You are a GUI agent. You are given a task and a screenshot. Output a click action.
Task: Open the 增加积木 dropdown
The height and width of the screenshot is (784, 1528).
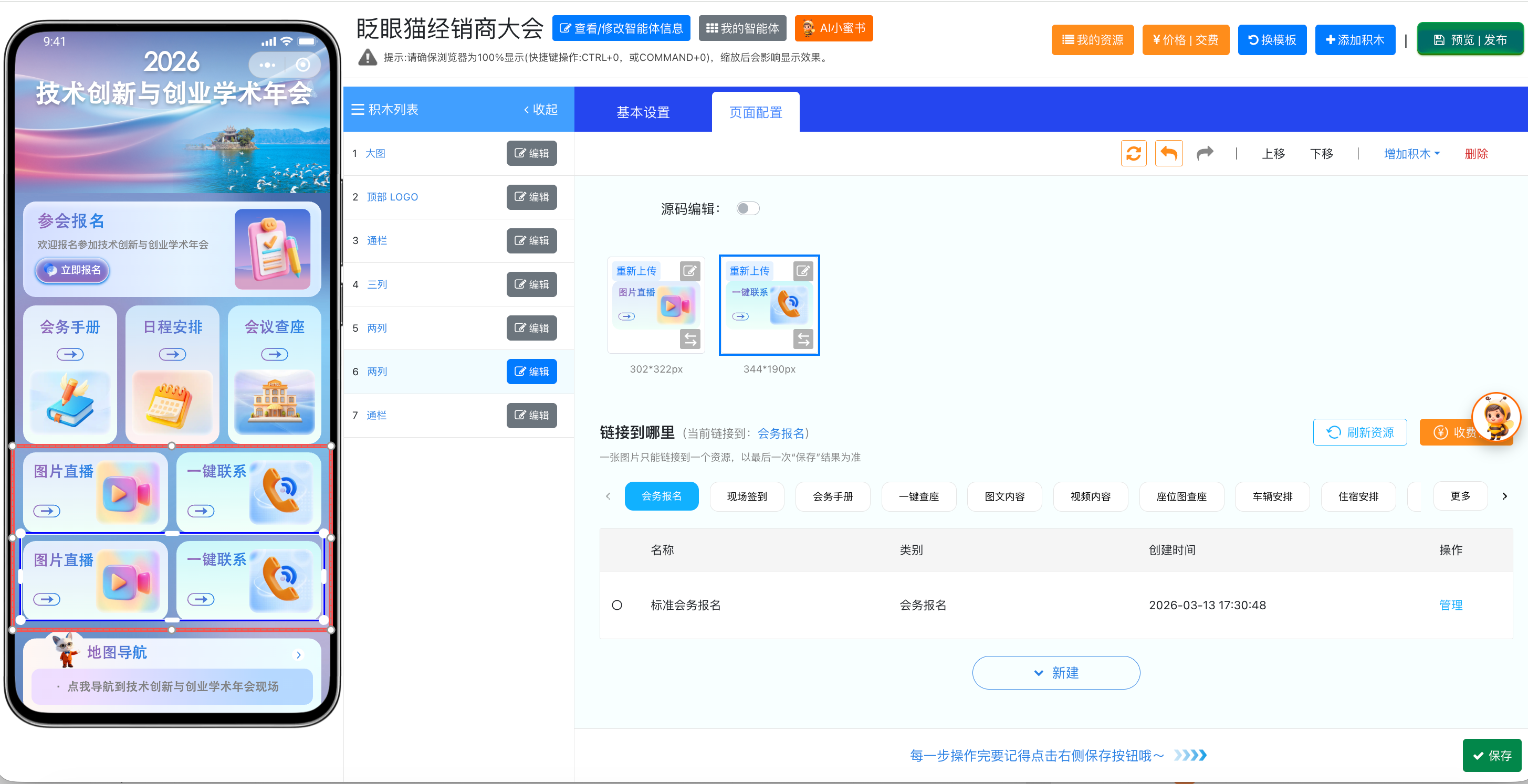click(1411, 153)
